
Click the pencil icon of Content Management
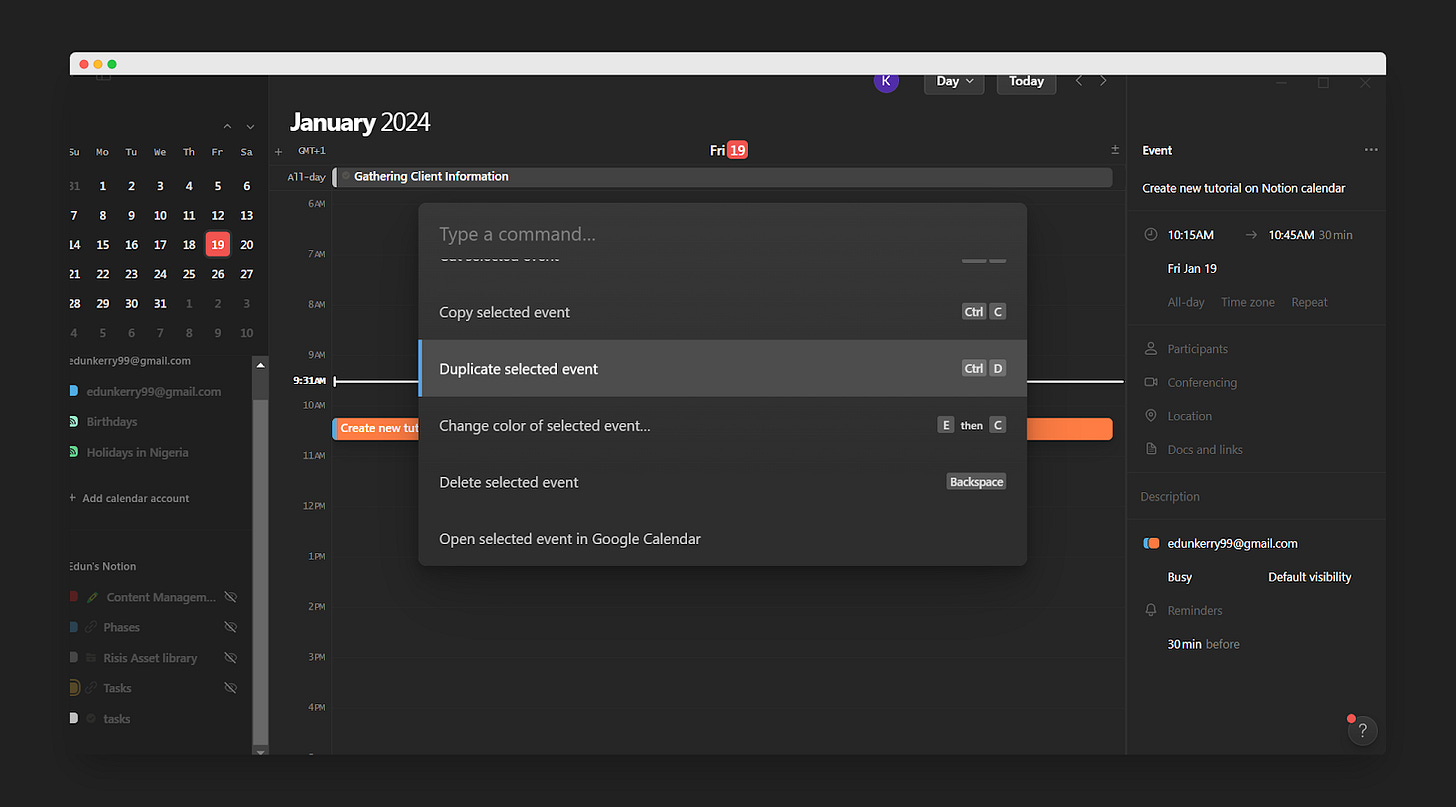coord(92,597)
